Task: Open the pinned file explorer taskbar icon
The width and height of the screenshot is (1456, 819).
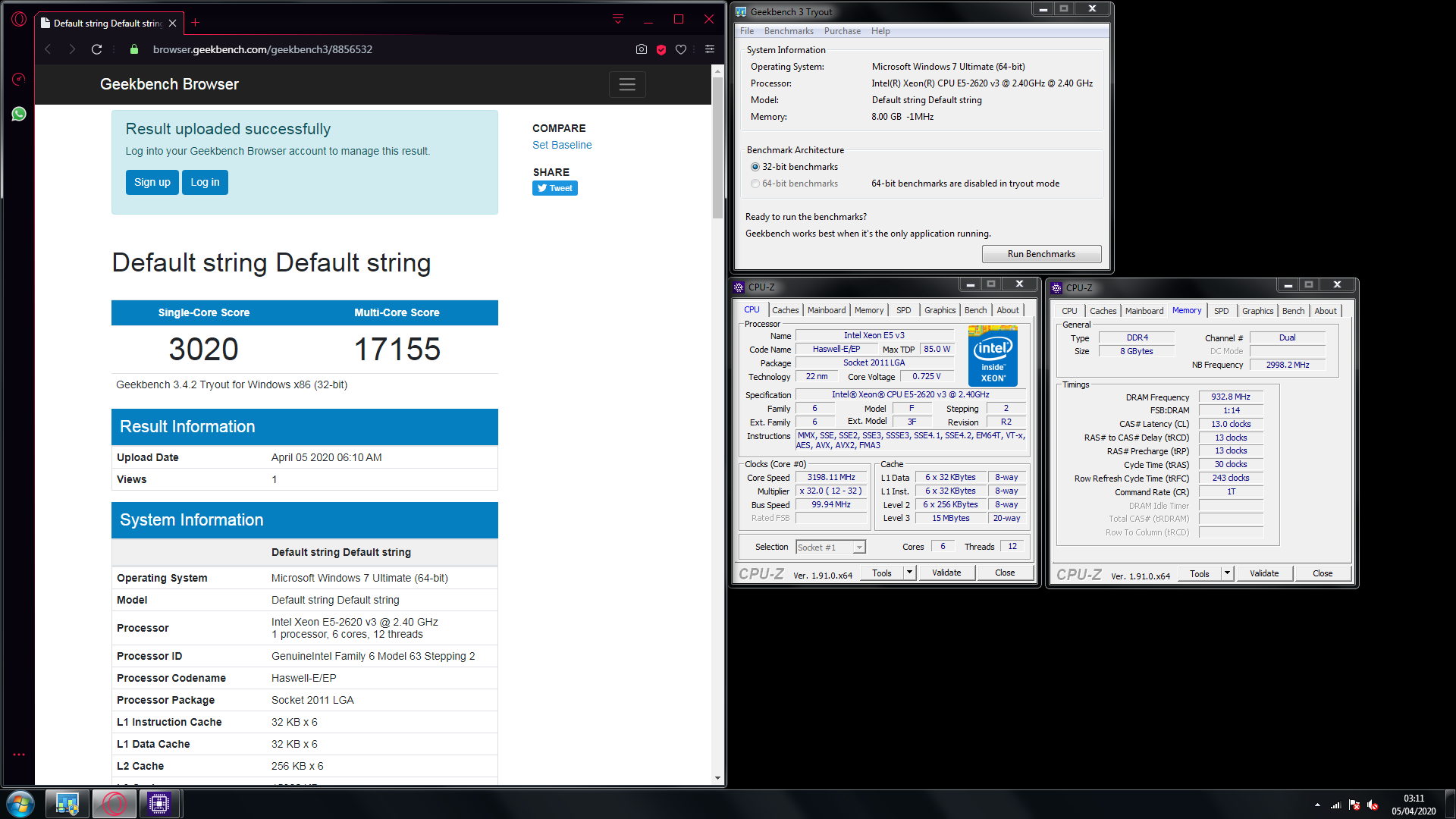Action: 67,804
